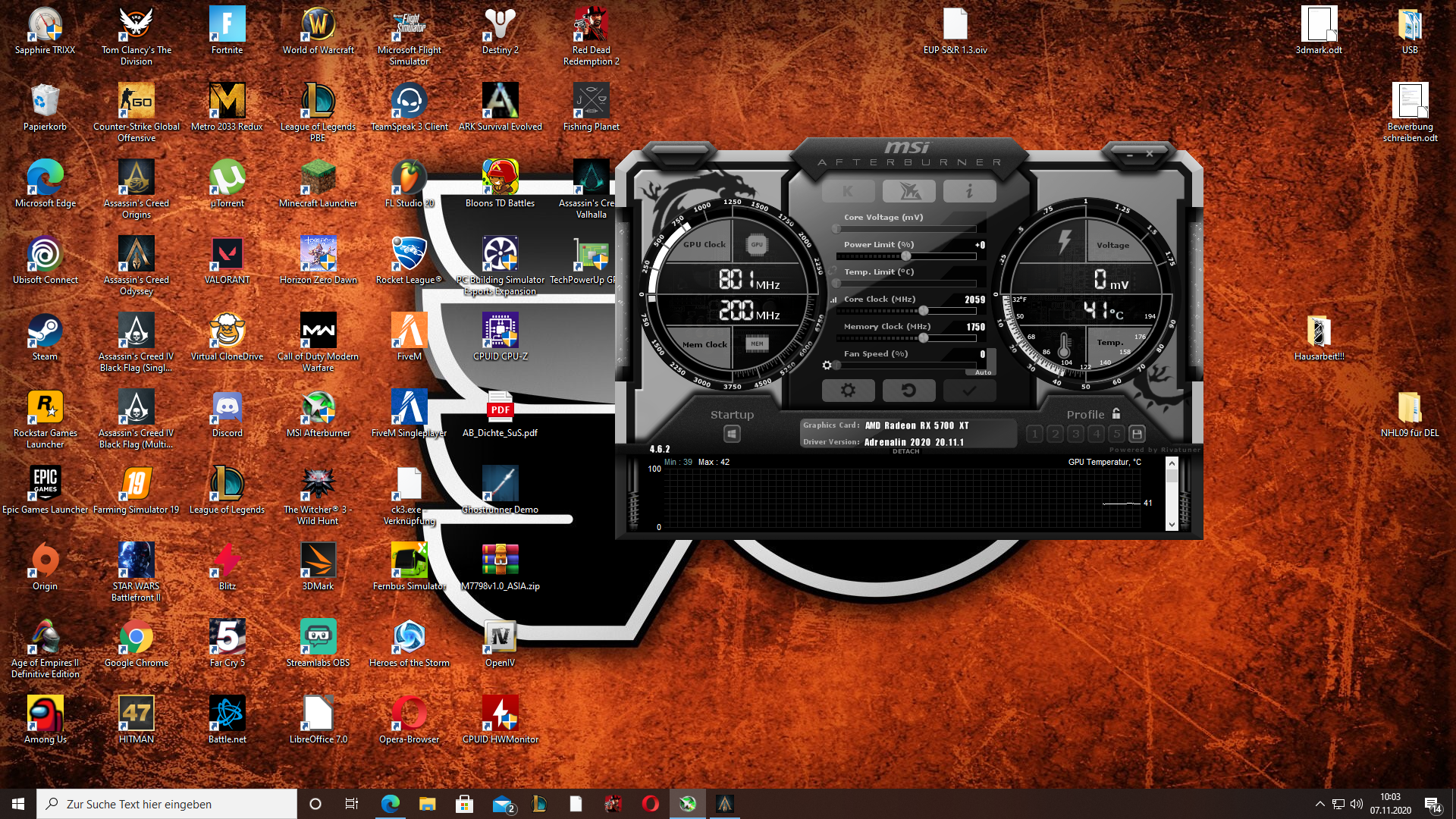This screenshot has width=1456, height=819.
Task: Select profile slot 3
Action: point(1075,434)
